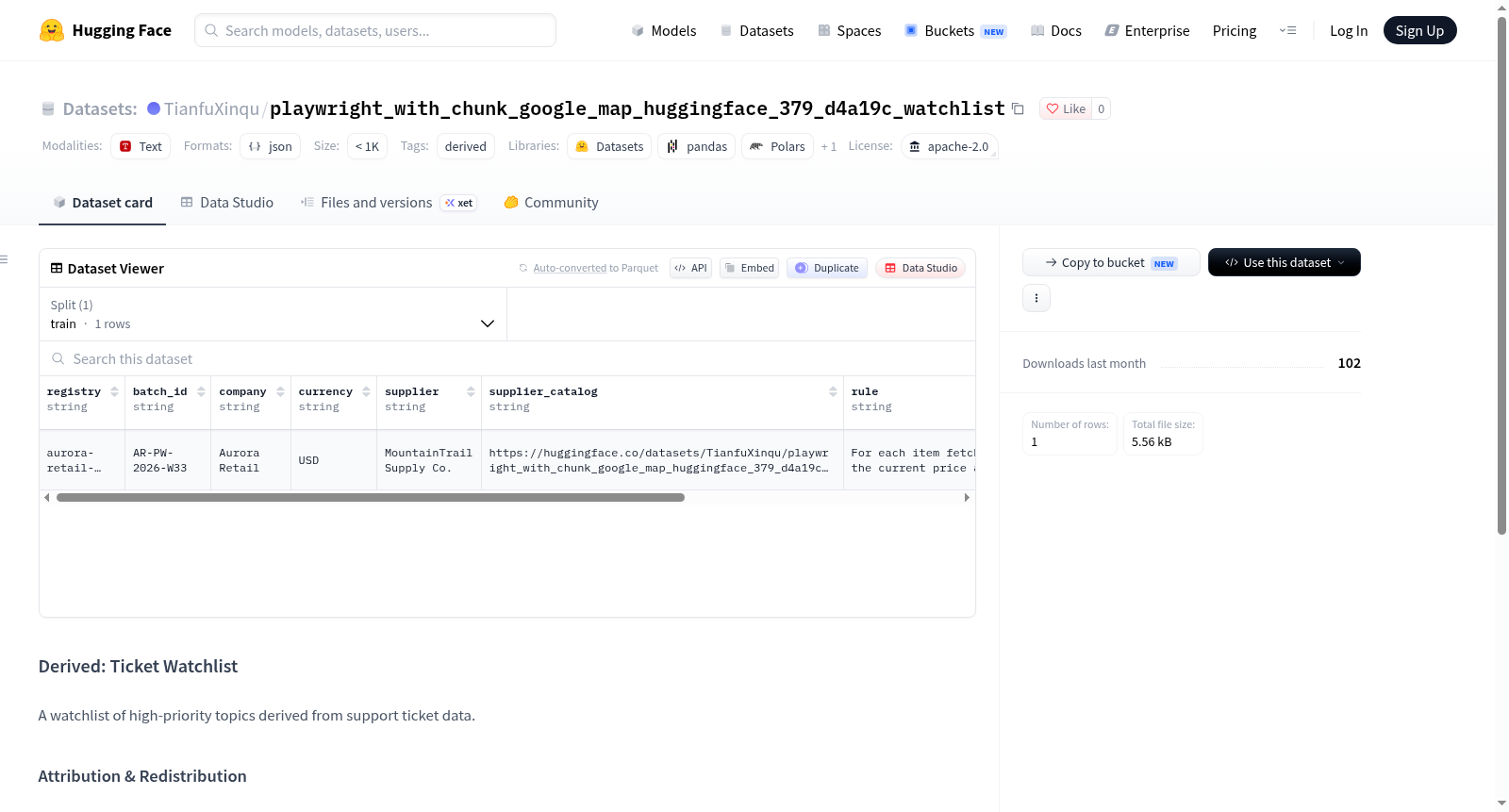Sort the currency column
Screen dimensions: 1509x812
pos(366,391)
